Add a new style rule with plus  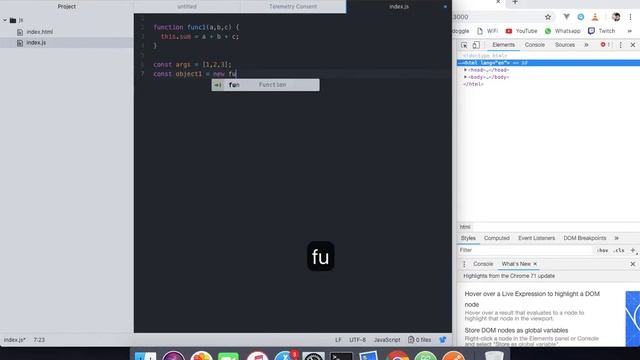(633, 250)
